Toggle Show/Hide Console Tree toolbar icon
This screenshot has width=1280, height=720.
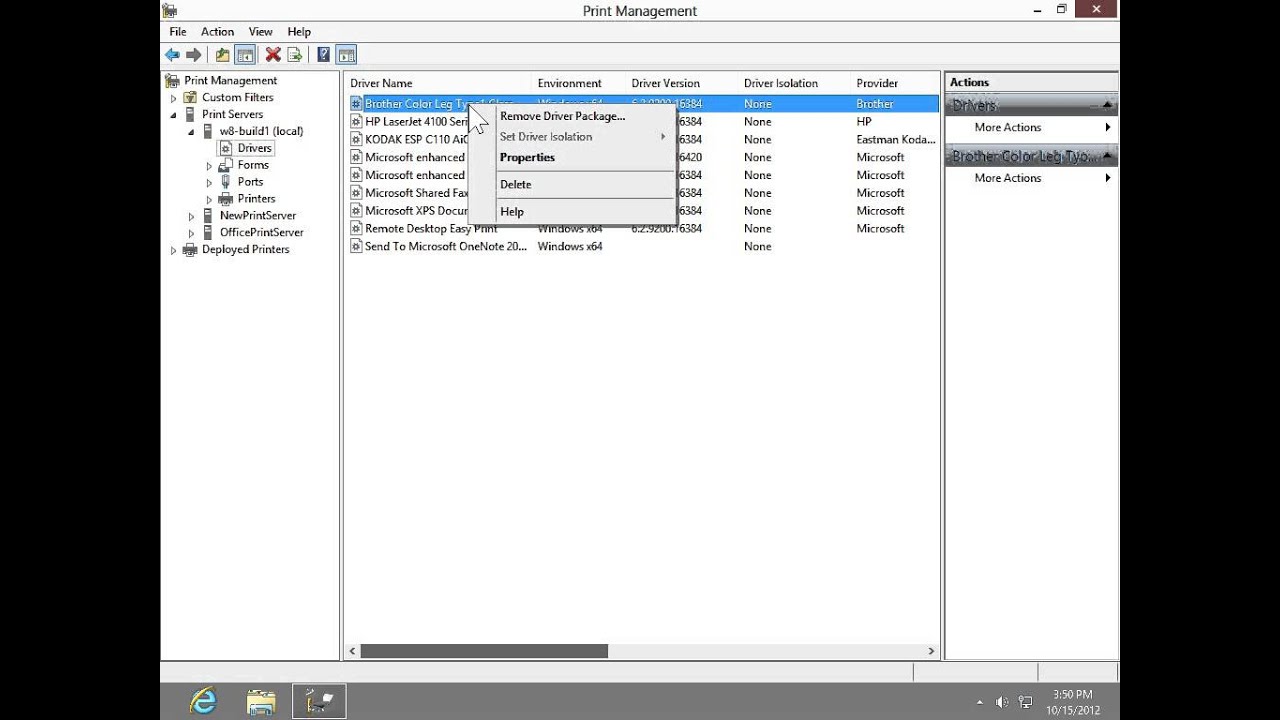point(245,55)
